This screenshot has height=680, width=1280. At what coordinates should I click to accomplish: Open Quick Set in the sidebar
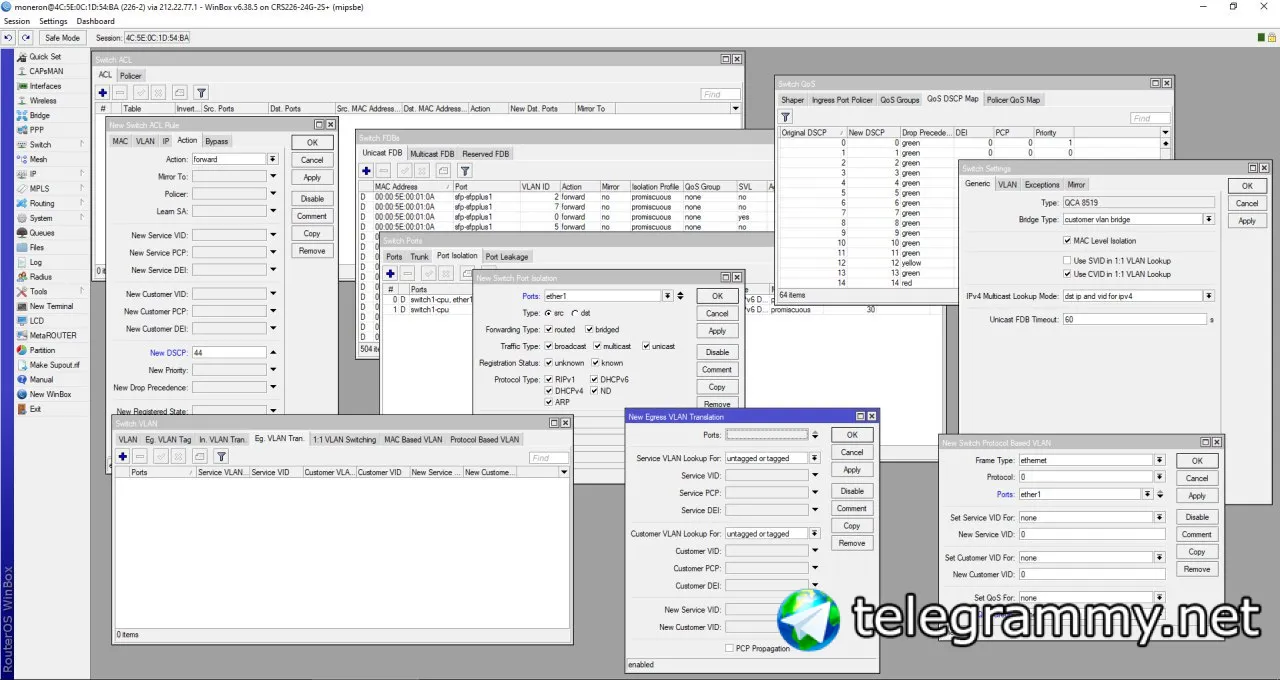[x=45, y=57]
